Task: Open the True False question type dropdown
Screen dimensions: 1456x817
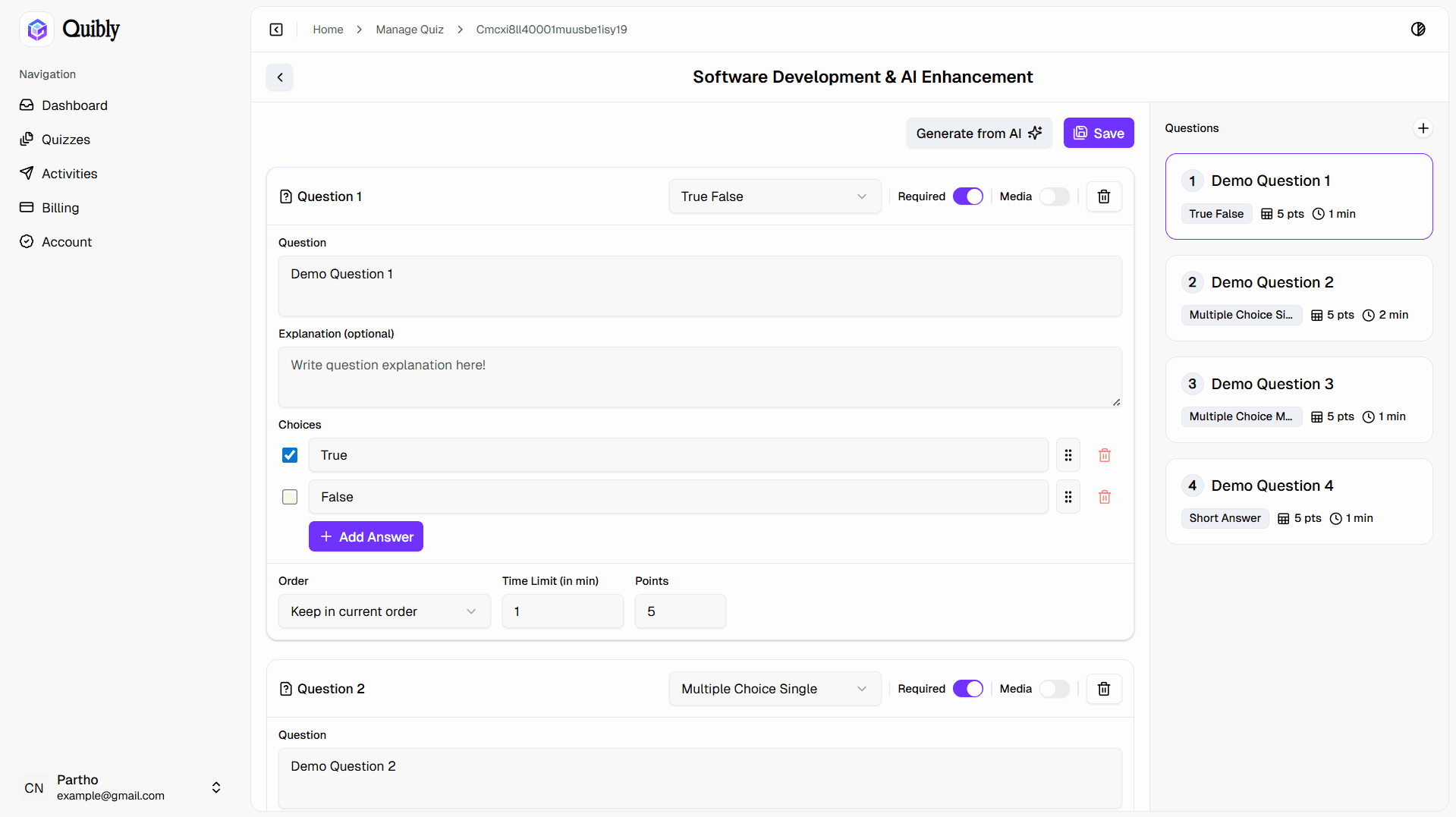Action: (774, 196)
